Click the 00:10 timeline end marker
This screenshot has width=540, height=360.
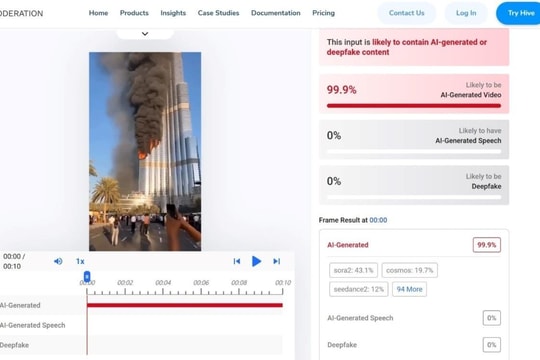[283, 282]
